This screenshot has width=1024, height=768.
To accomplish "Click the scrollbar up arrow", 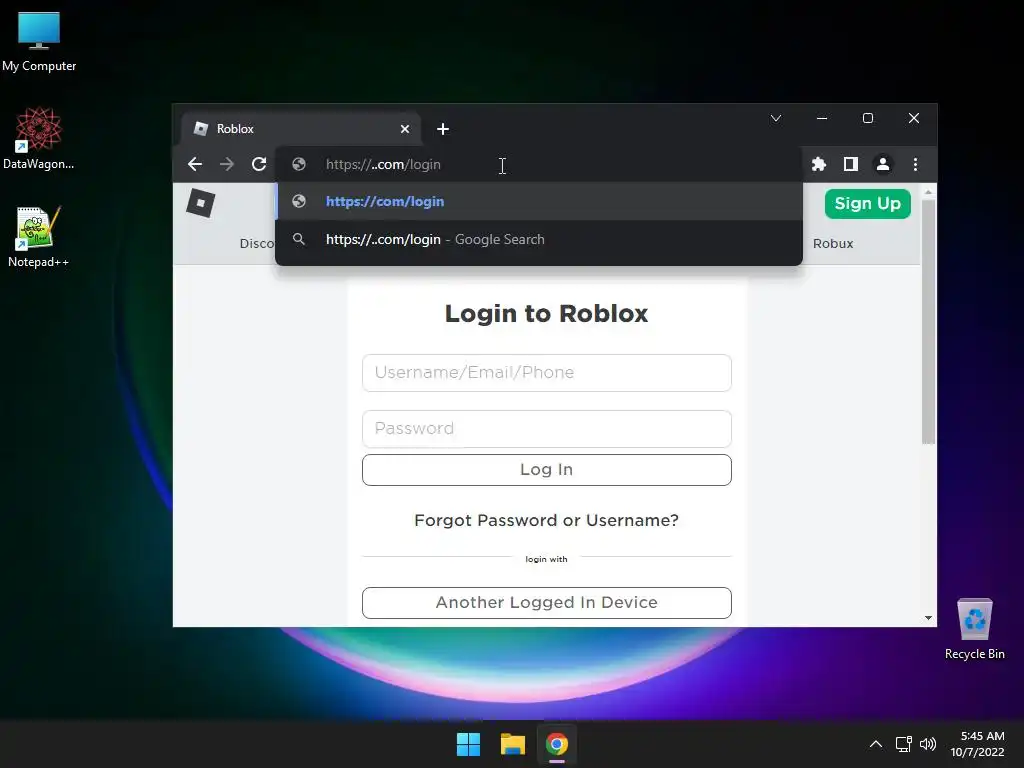I will coord(928,192).
